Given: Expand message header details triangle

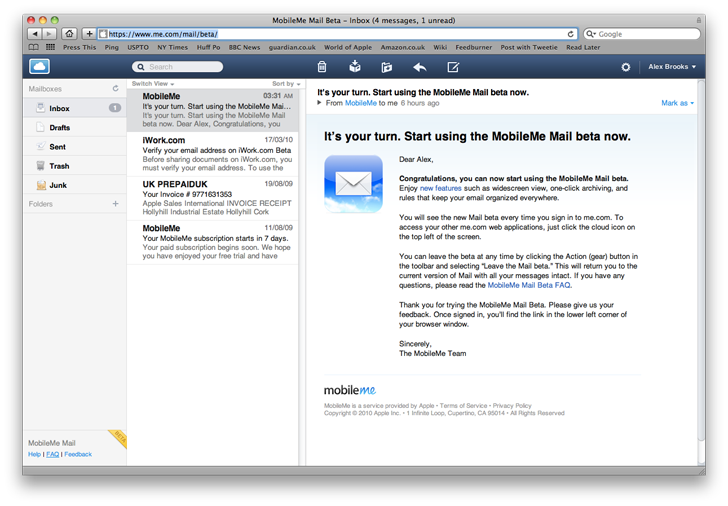Looking at the screenshot, I should [x=319, y=103].
